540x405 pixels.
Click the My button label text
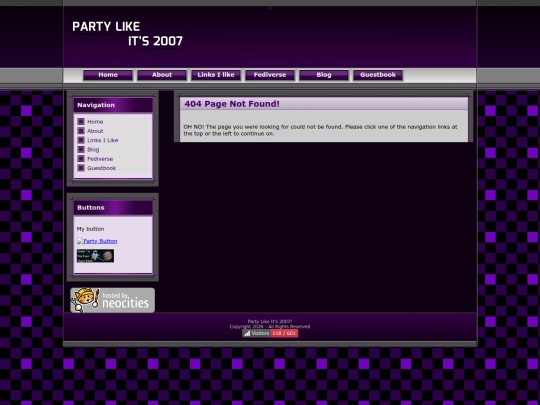(x=90, y=229)
